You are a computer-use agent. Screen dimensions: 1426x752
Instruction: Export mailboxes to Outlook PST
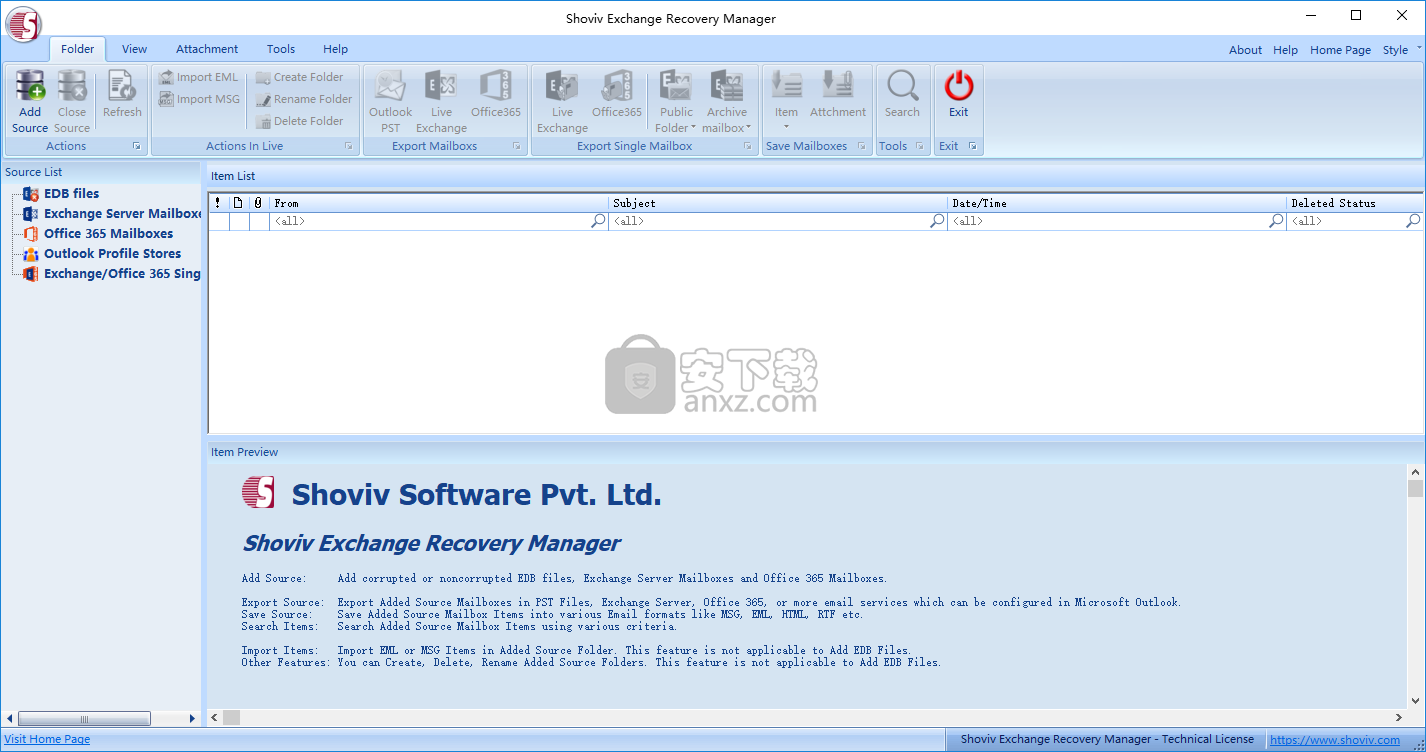click(390, 101)
